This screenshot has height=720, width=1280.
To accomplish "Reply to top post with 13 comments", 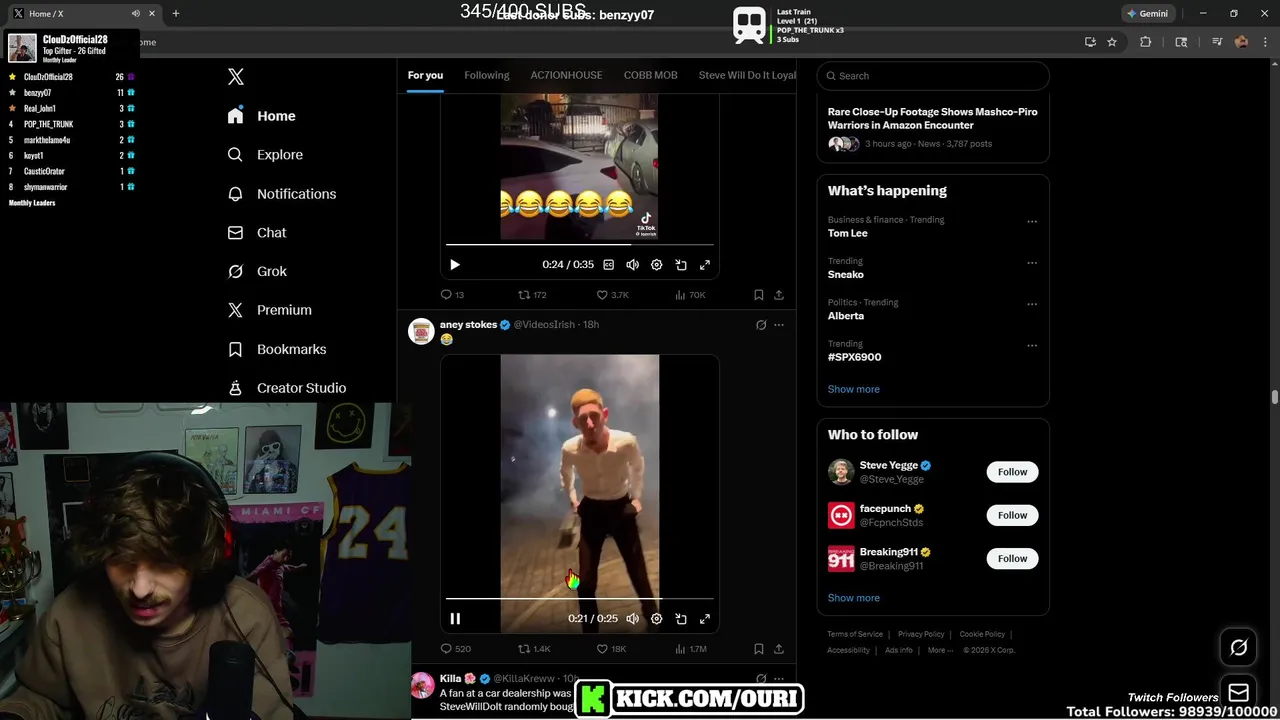I will coord(453,295).
